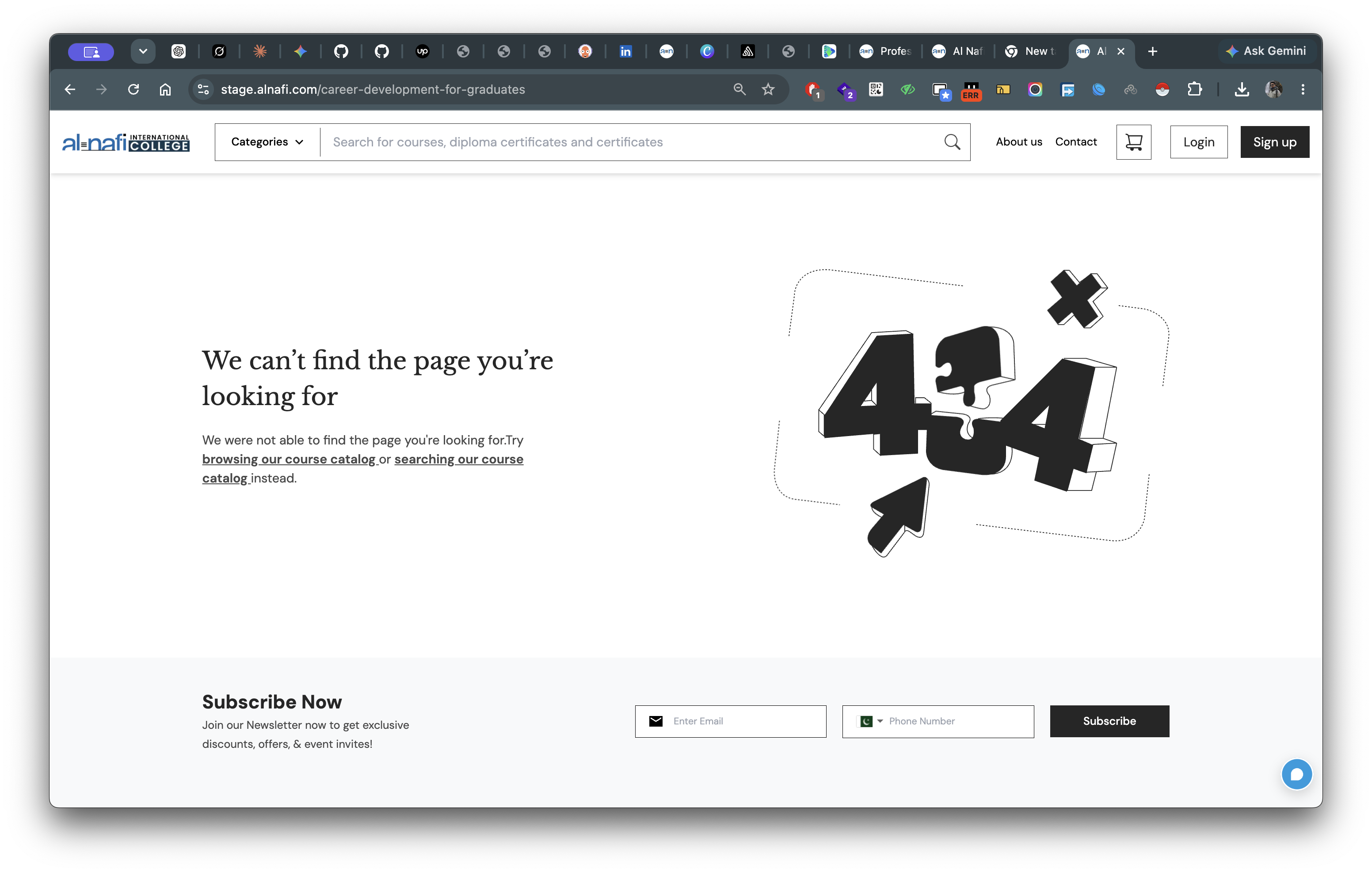Open the Pokeball extension icon
Image resolution: width=1372 pixels, height=873 pixels.
(1162, 89)
